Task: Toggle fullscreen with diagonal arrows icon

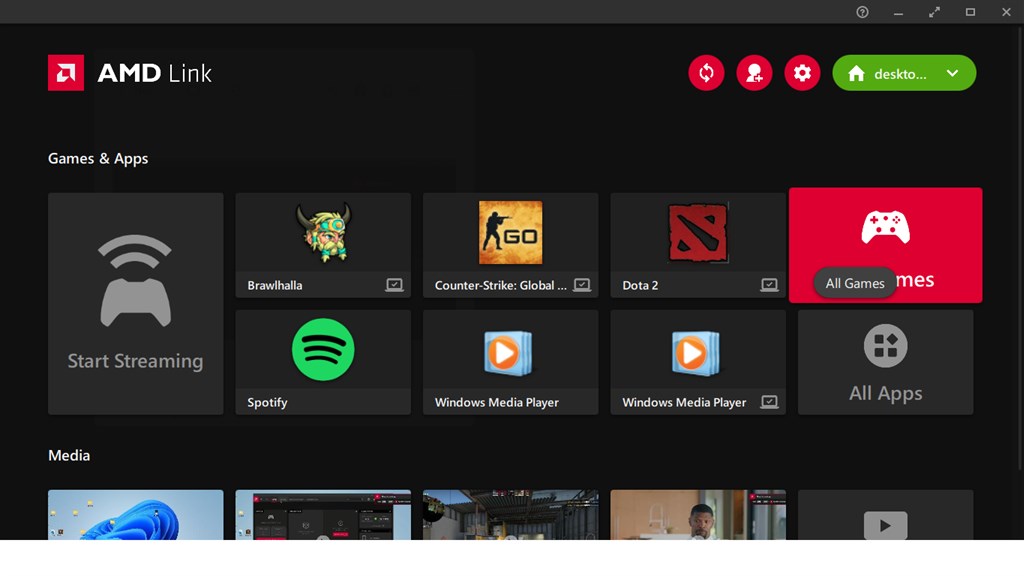Action: [935, 12]
